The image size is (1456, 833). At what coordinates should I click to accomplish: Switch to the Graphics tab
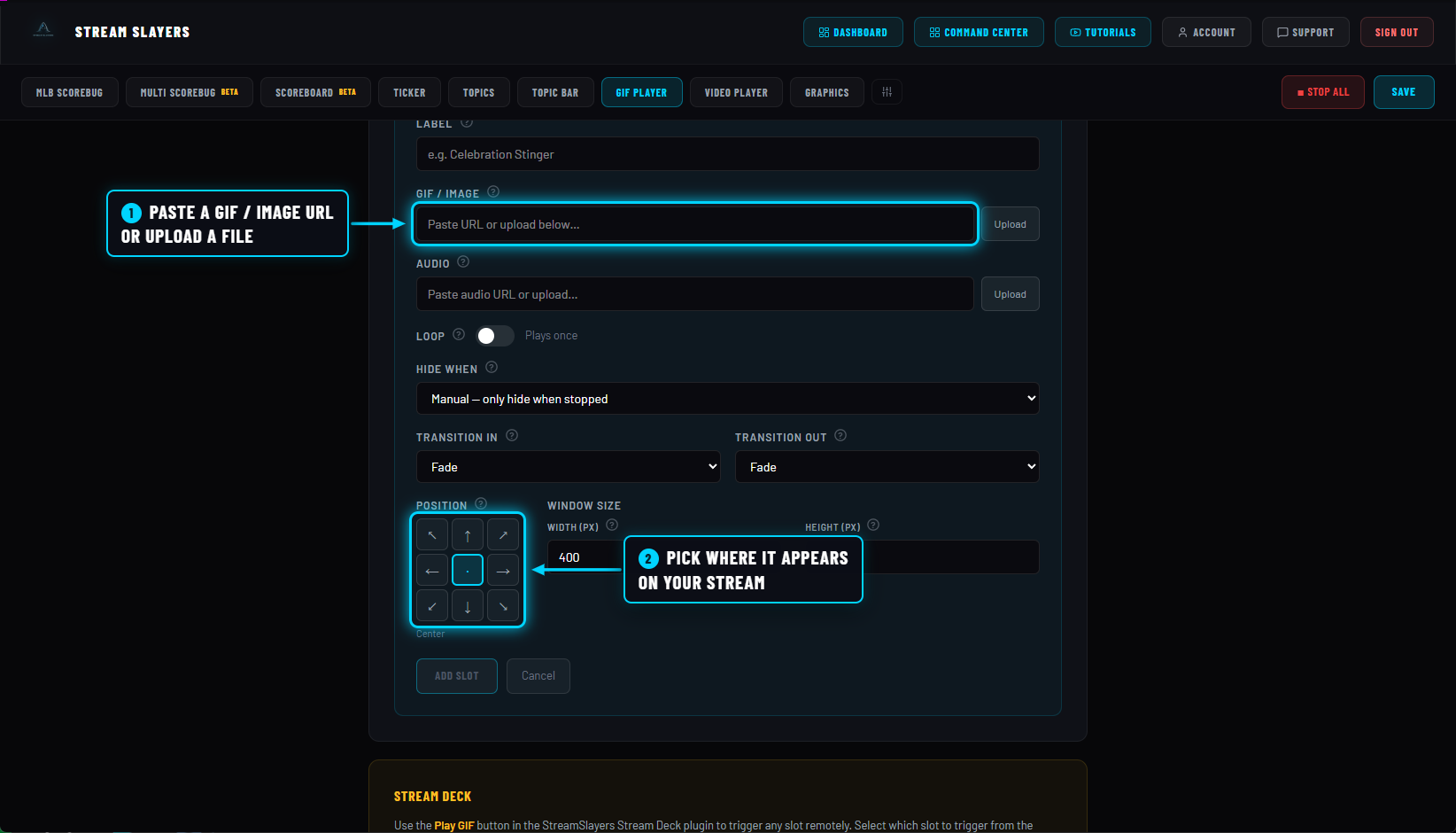click(827, 92)
